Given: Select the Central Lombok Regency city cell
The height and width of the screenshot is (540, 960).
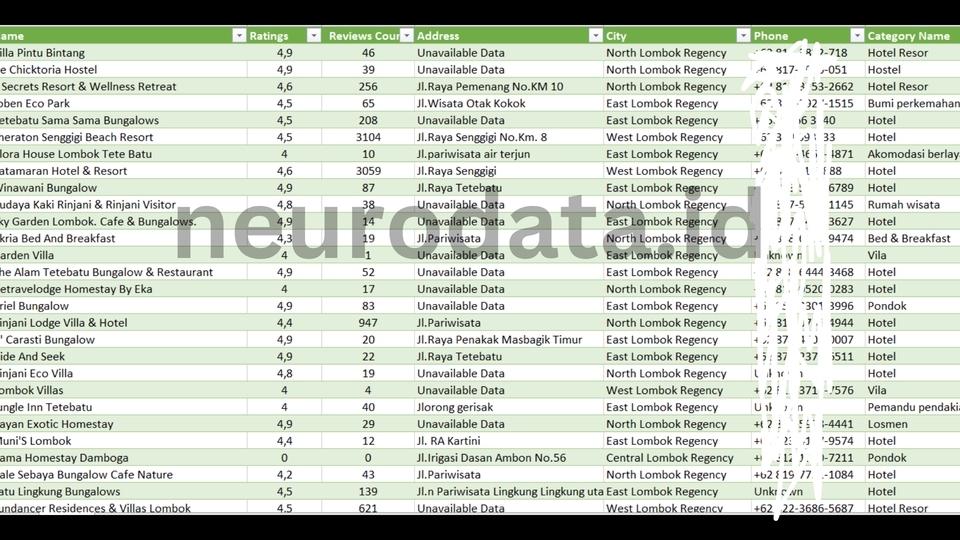Looking at the screenshot, I should (x=669, y=458).
